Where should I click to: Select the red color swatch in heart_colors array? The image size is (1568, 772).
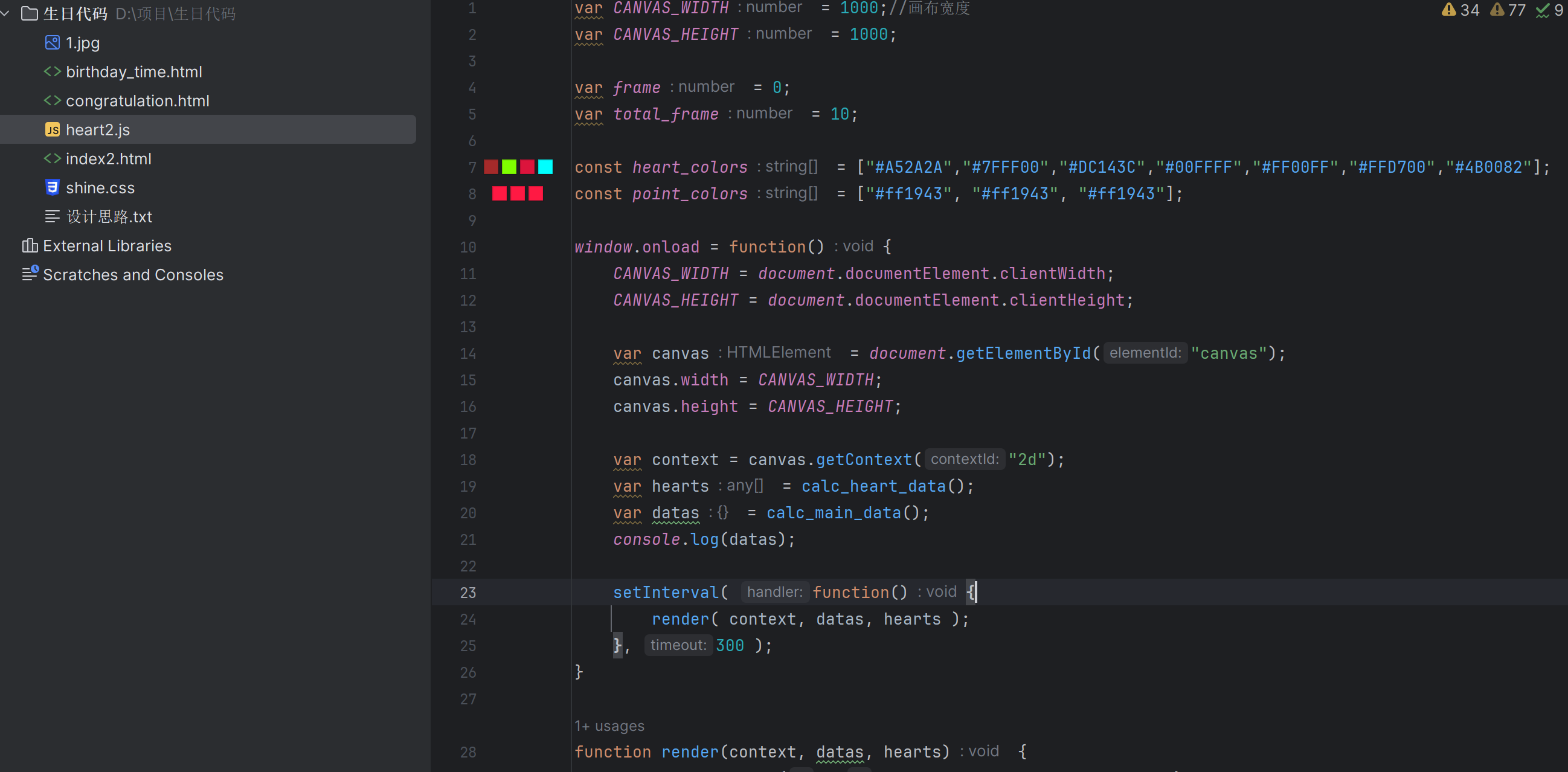526,167
